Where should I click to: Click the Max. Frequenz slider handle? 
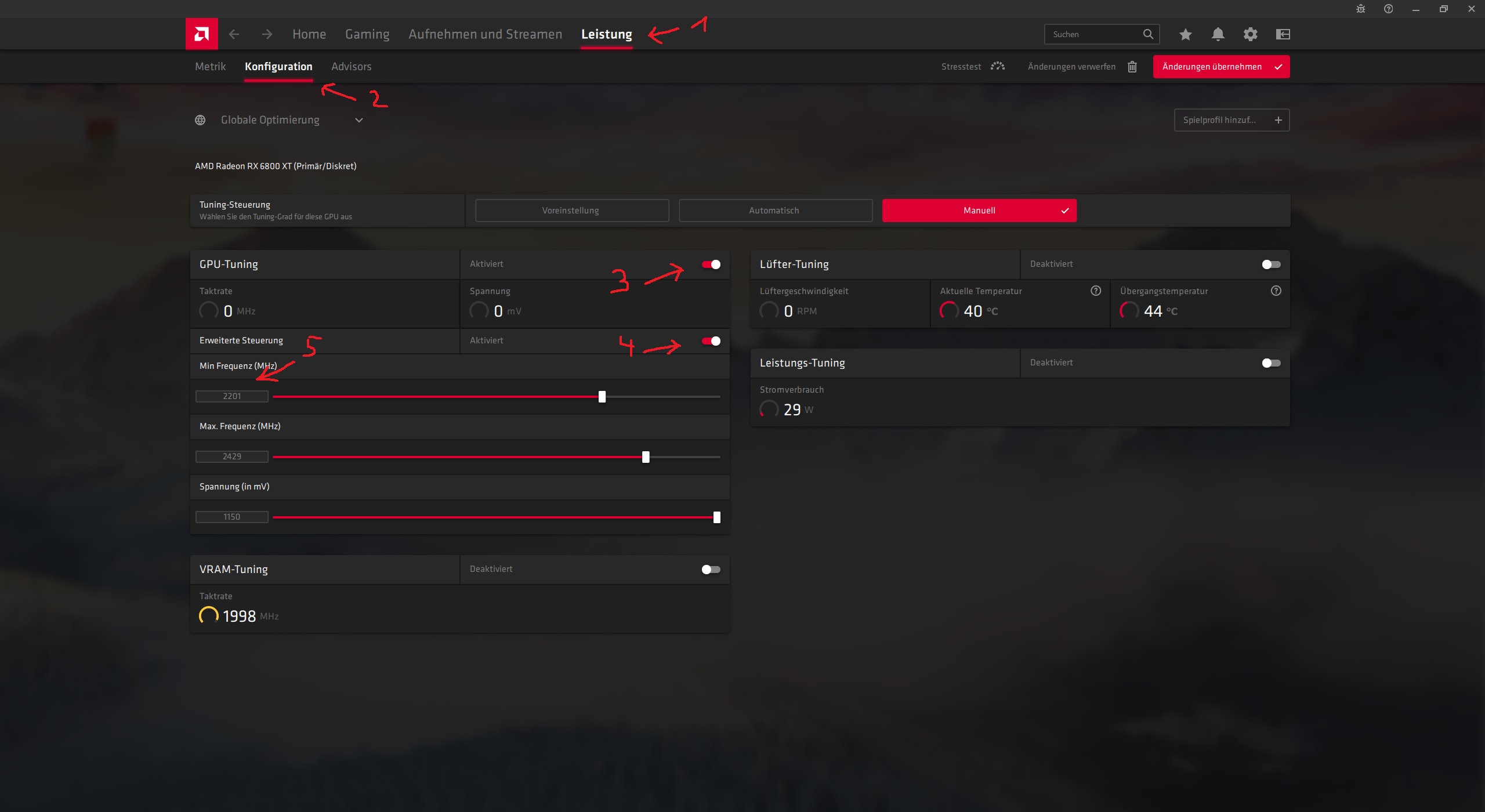[646, 457]
